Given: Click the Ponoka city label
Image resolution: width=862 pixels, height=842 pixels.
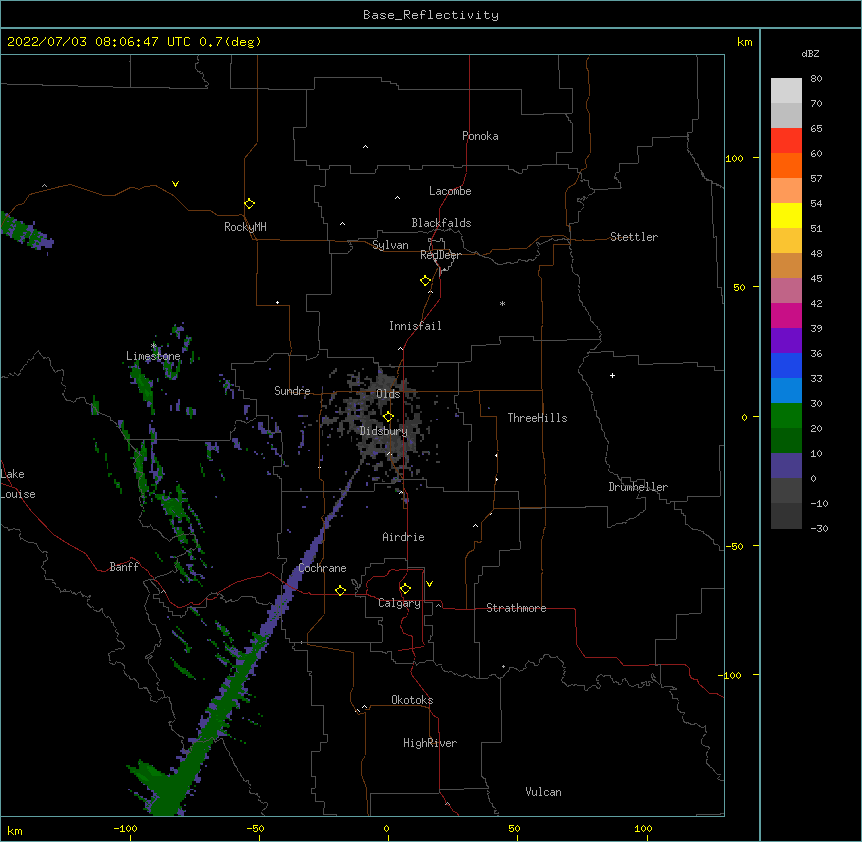Looking at the screenshot, I should point(480,136).
